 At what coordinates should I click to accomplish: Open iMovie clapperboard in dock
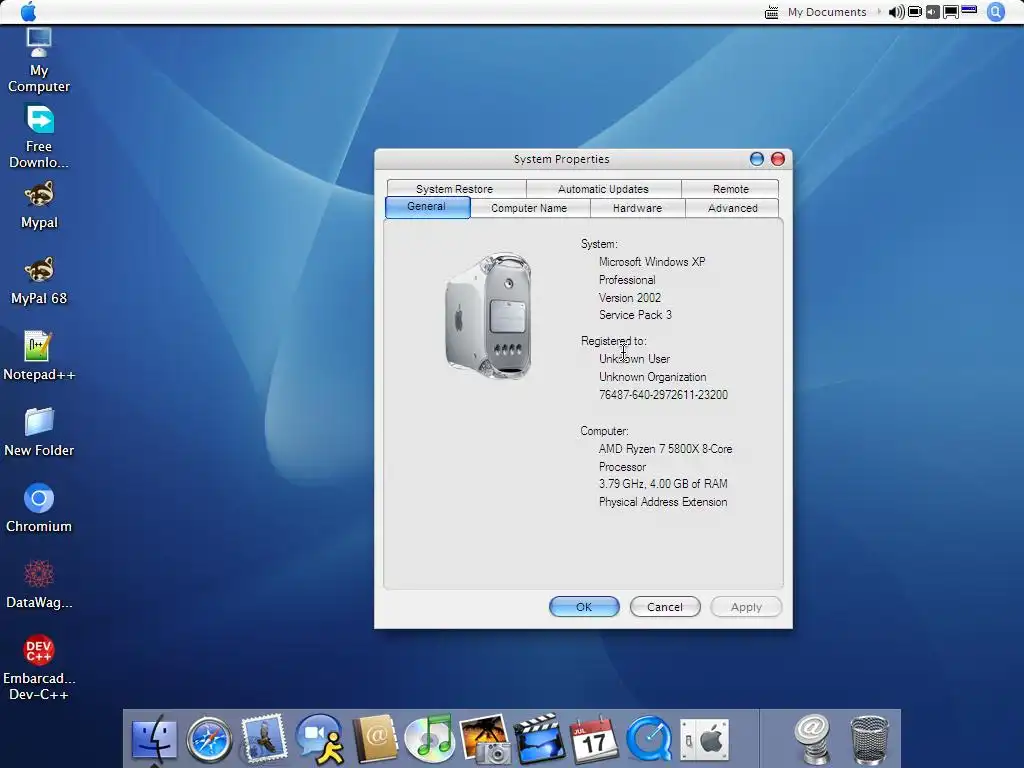[539, 739]
